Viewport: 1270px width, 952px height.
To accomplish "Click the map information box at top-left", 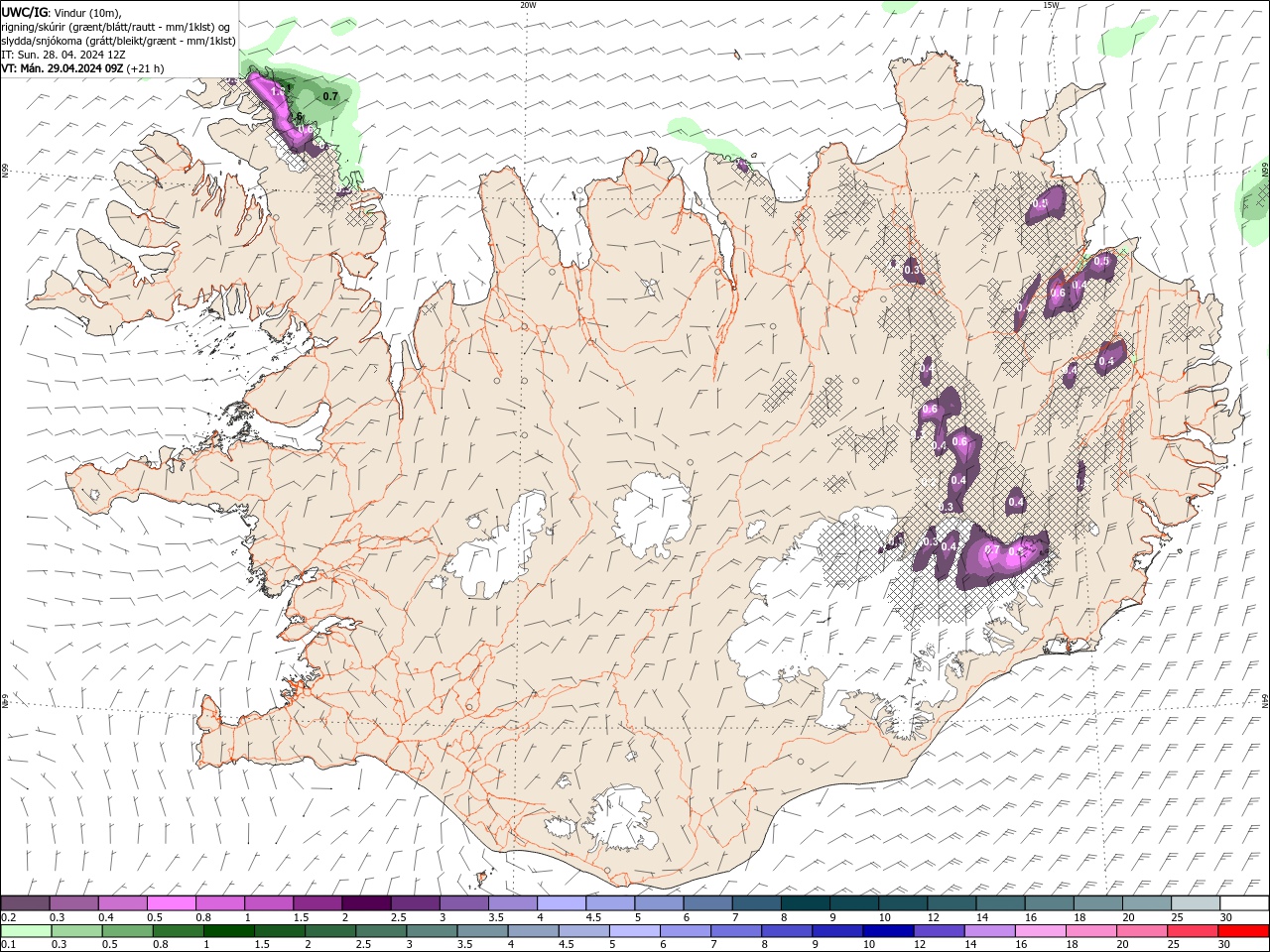I will point(119,40).
